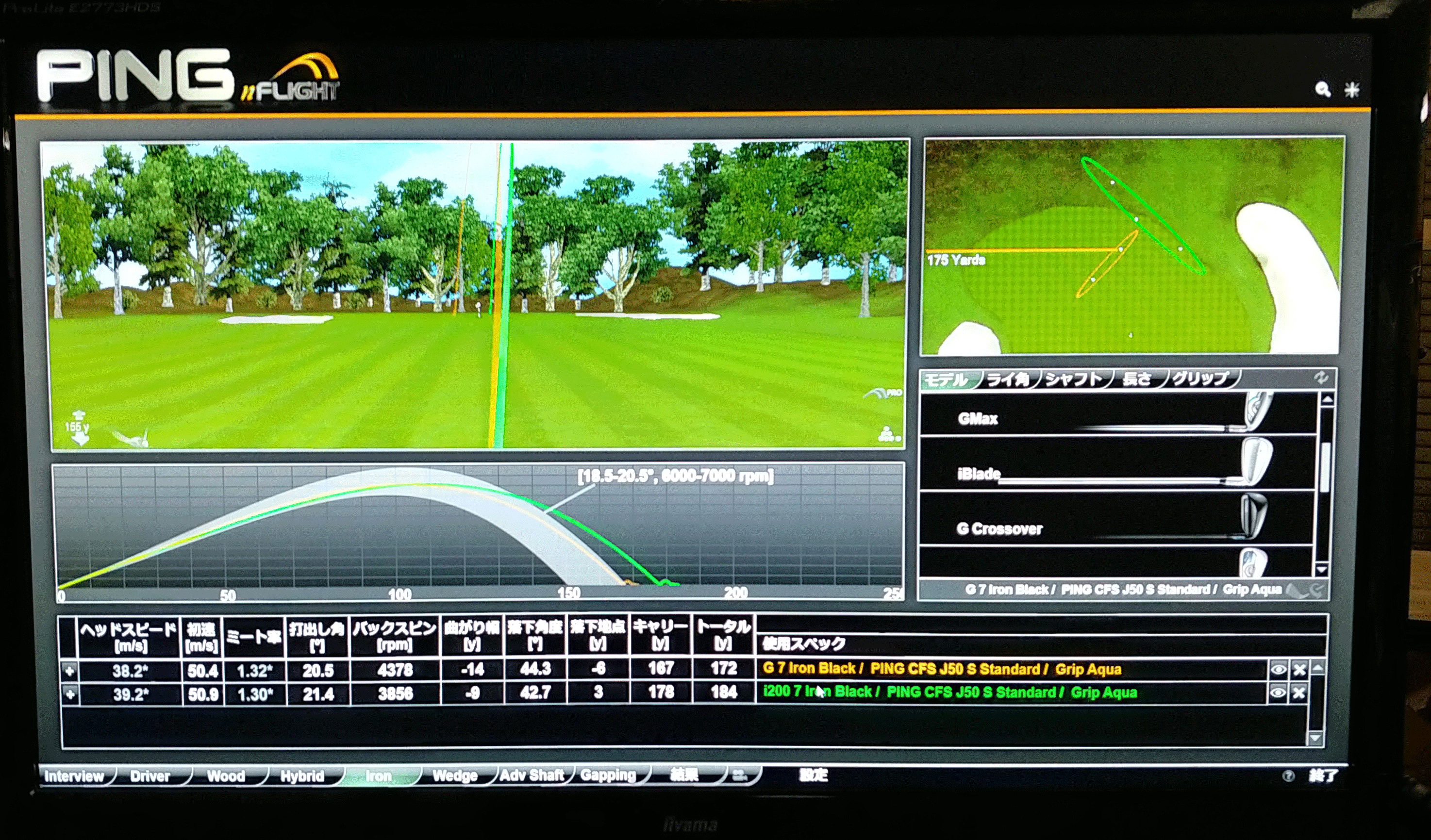Click the 184 total distance value
This screenshot has width=1431, height=840.
point(723,692)
